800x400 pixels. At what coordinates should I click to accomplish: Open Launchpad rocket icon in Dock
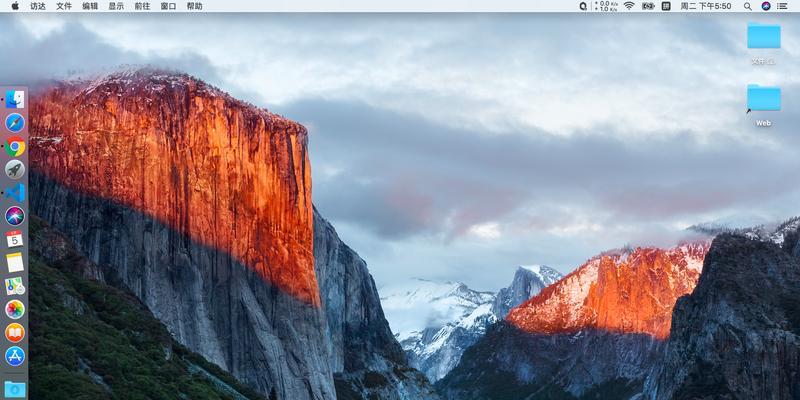point(15,169)
